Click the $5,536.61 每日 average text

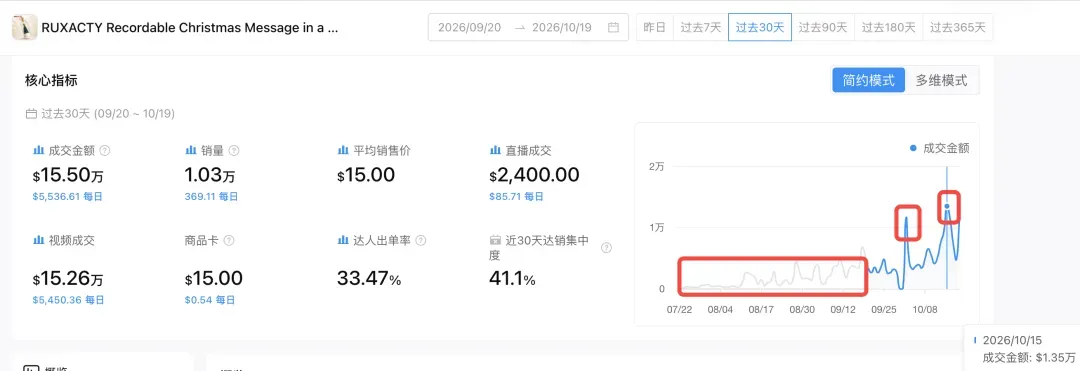point(68,196)
